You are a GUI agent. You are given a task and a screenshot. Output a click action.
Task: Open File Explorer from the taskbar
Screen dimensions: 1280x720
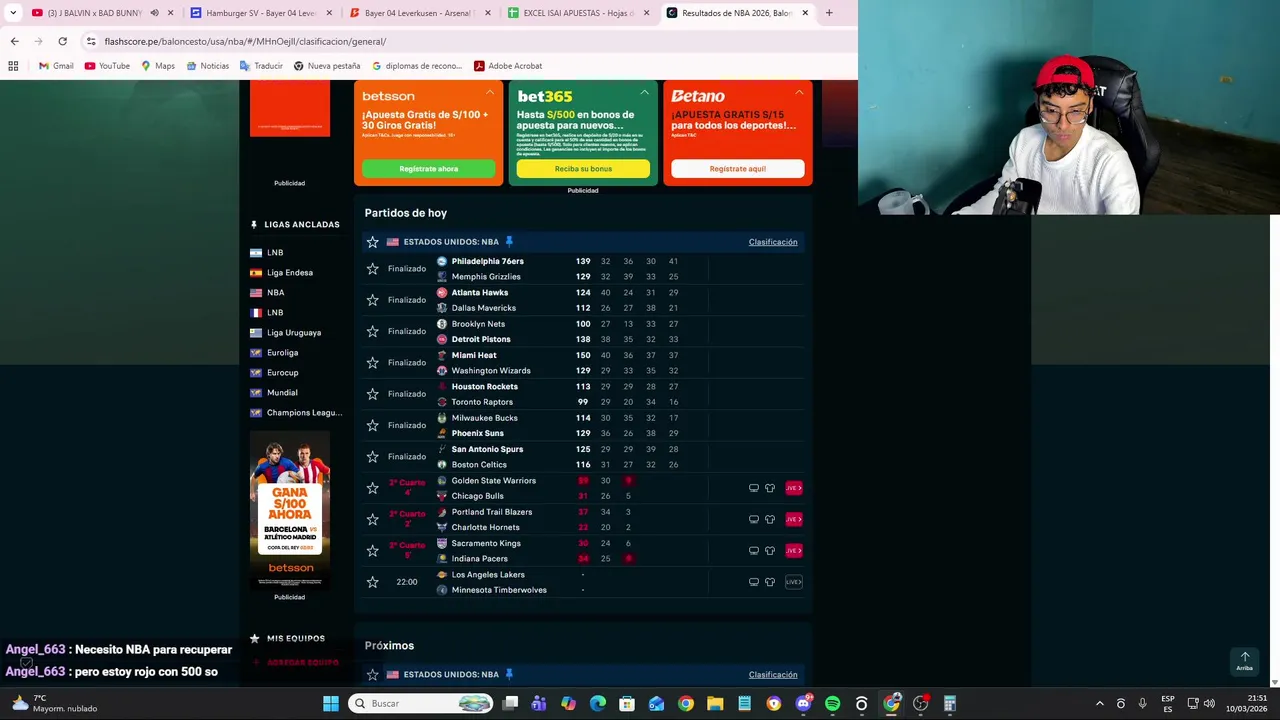coord(715,704)
